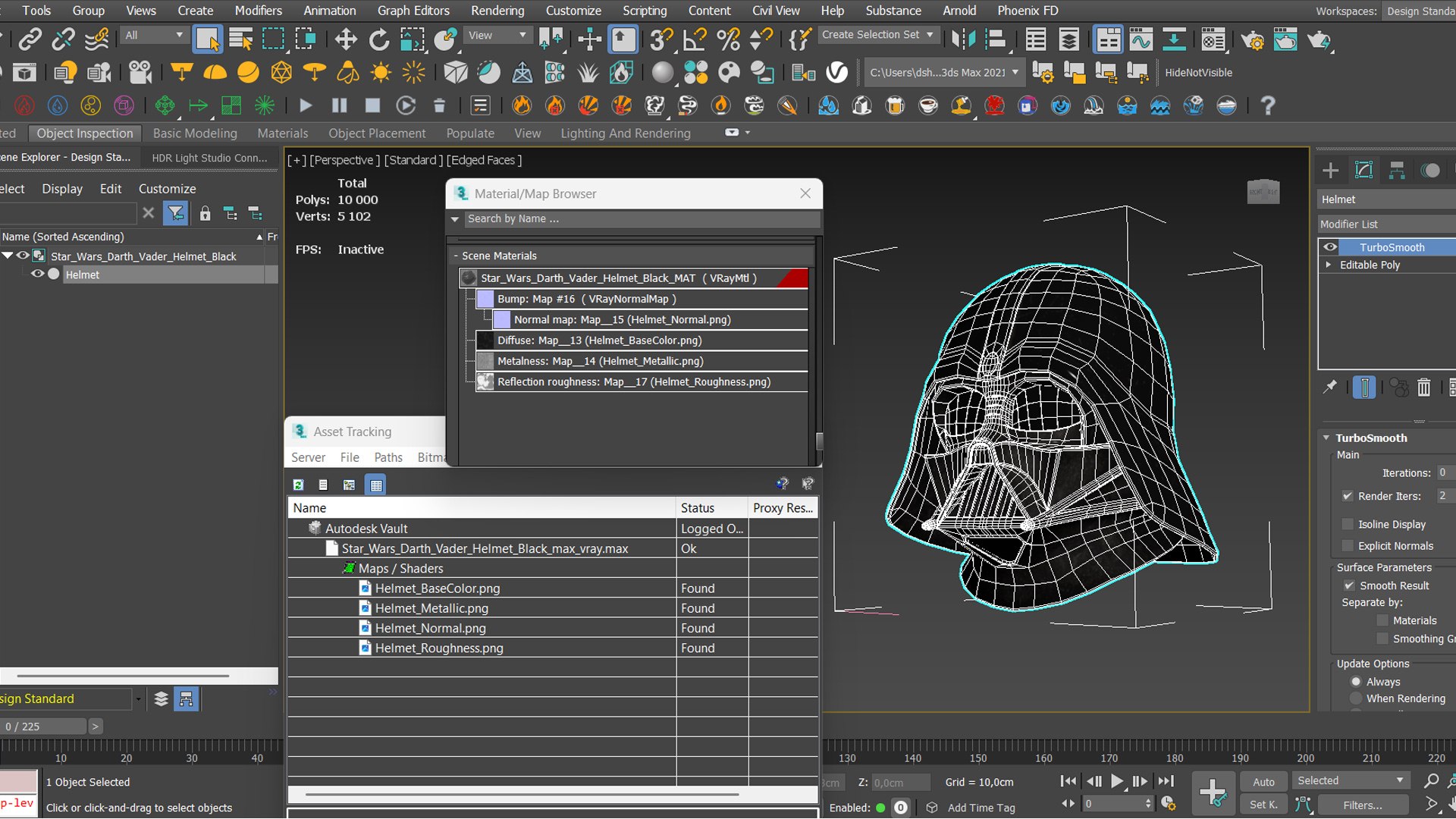Uncheck Smooth Result checkbox
Screen dimensions: 1456x819
click(x=1349, y=585)
